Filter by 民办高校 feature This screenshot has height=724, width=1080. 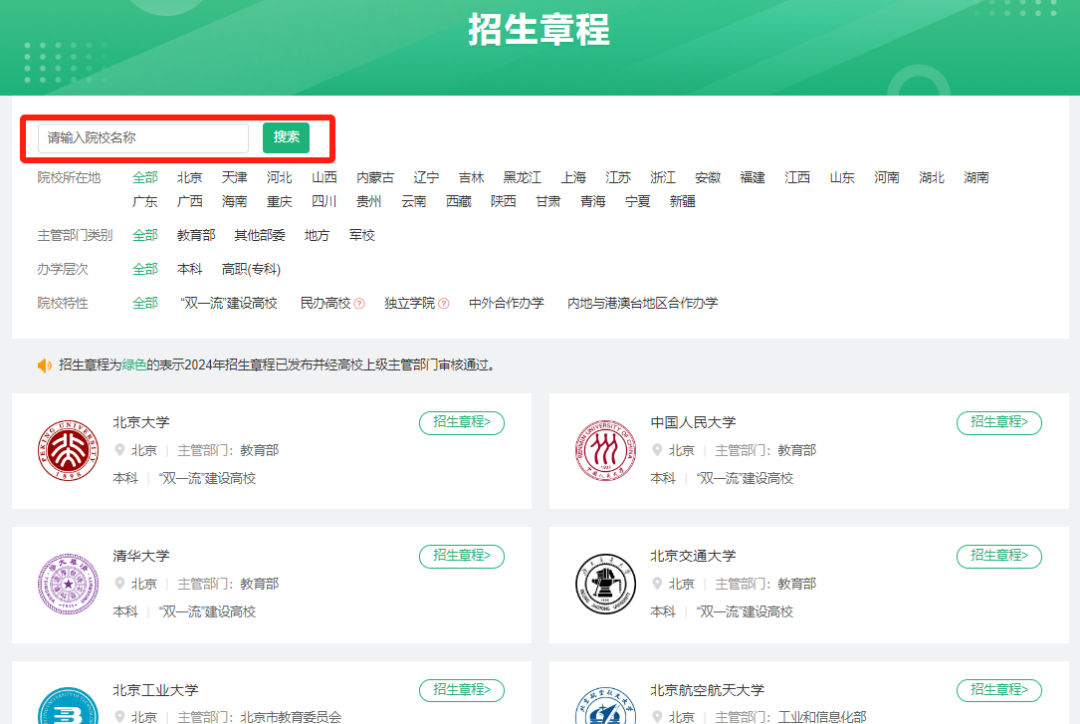click(326, 303)
